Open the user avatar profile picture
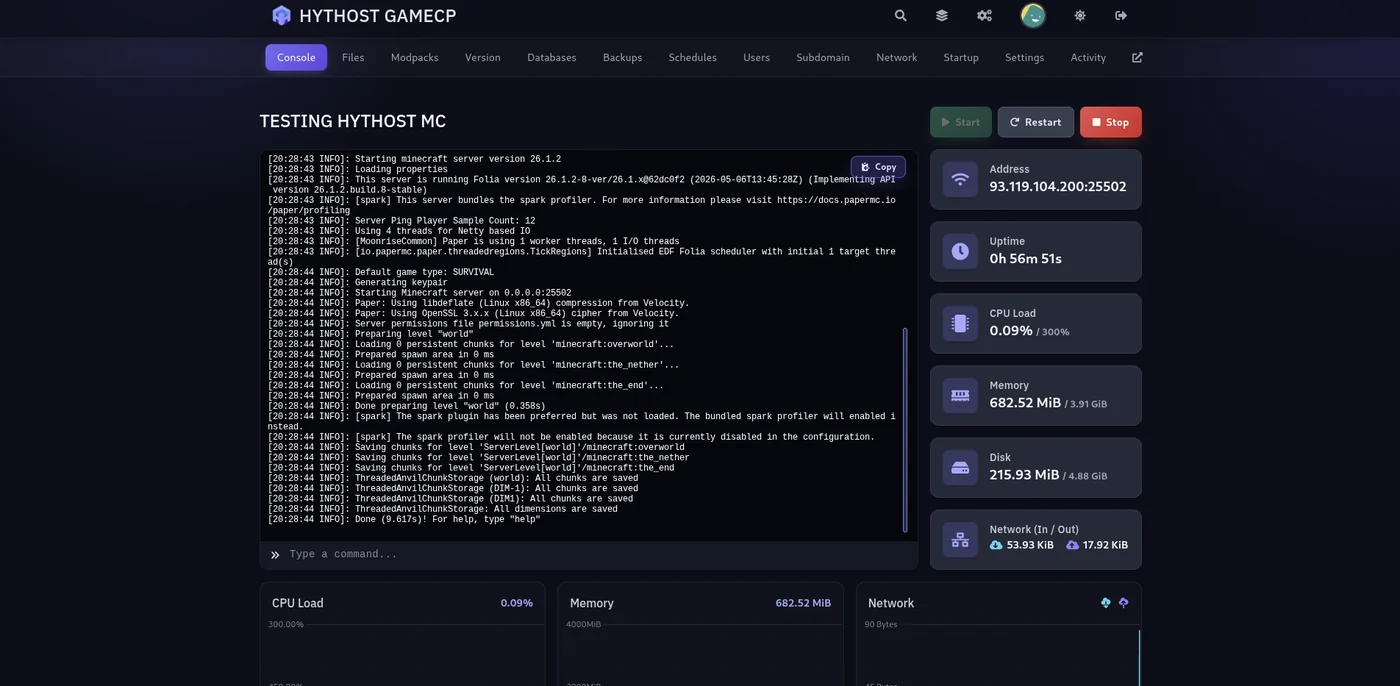This screenshot has width=1400, height=686. coord(1033,15)
